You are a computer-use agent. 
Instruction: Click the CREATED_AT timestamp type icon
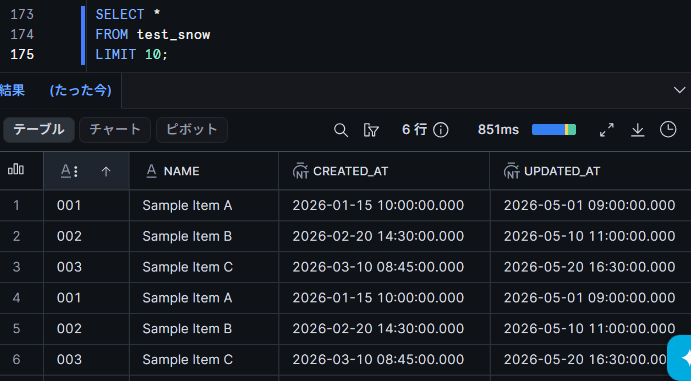[301, 171]
